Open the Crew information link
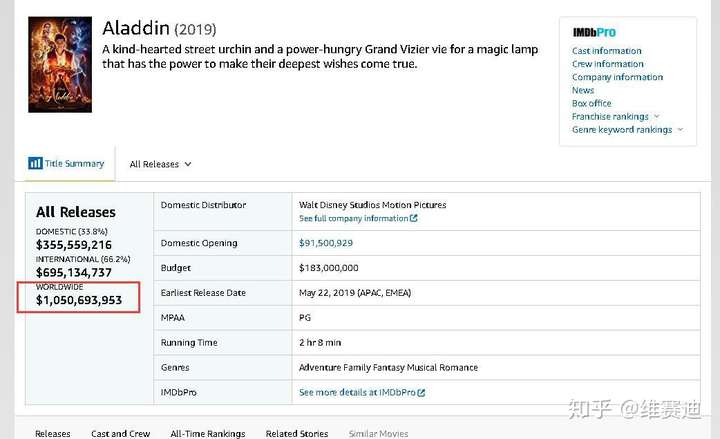Image resolution: width=720 pixels, height=439 pixels. pos(608,64)
